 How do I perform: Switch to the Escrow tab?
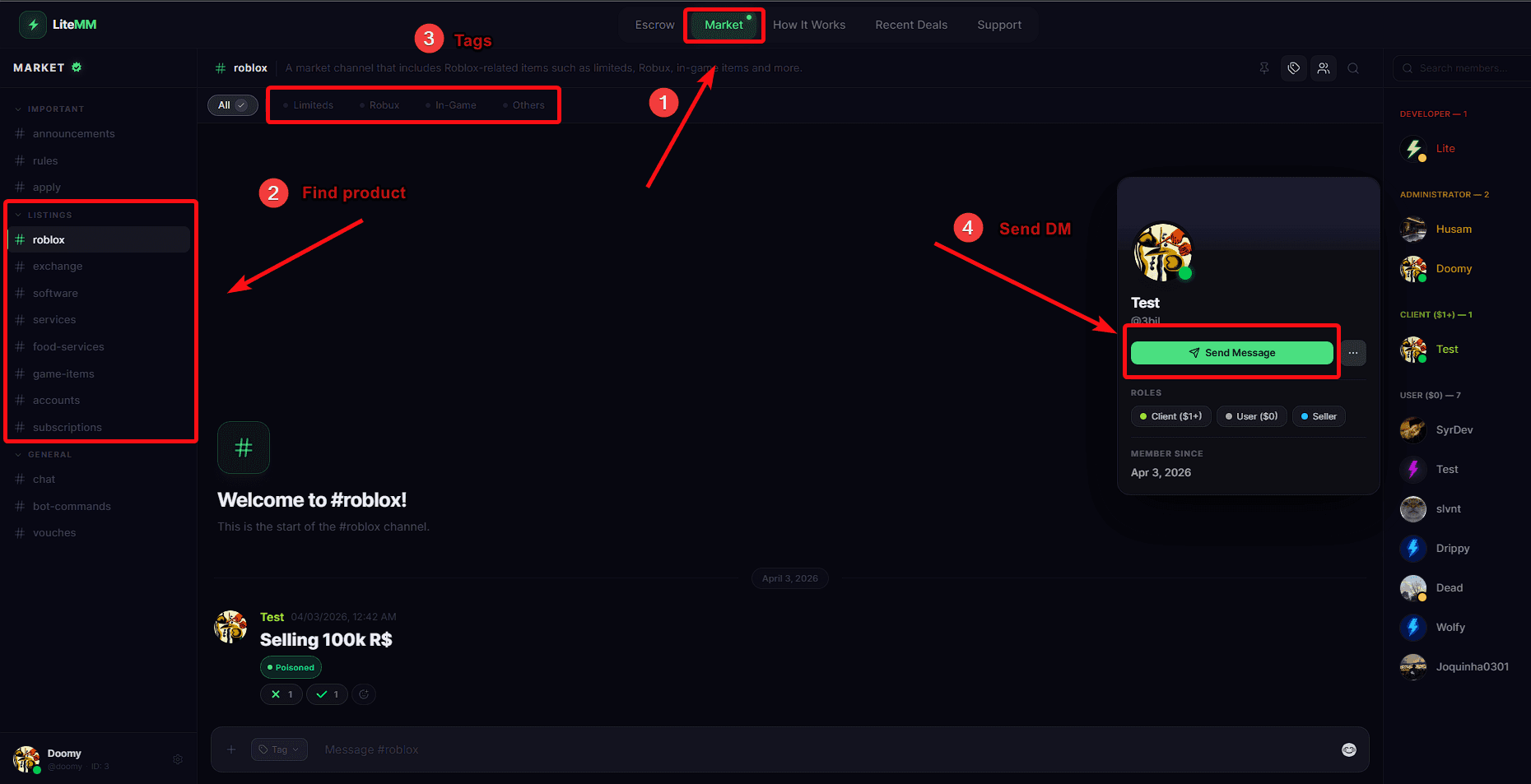(654, 25)
